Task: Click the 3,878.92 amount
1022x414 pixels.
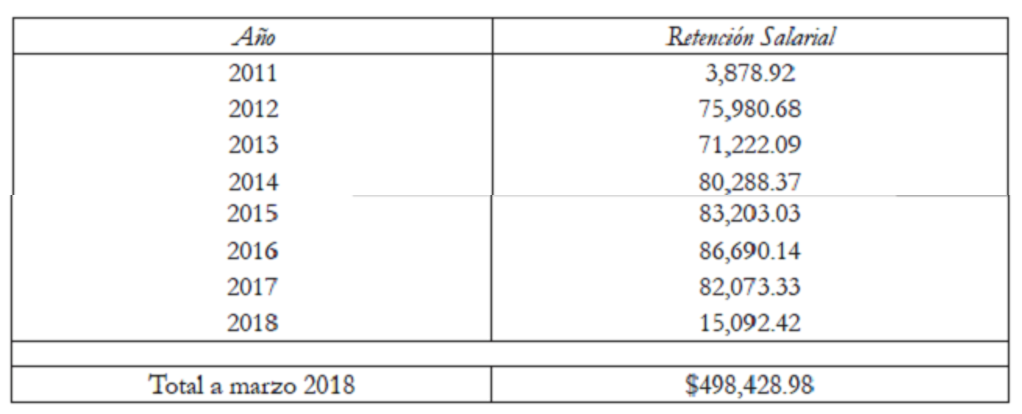Action: [750, 73]
